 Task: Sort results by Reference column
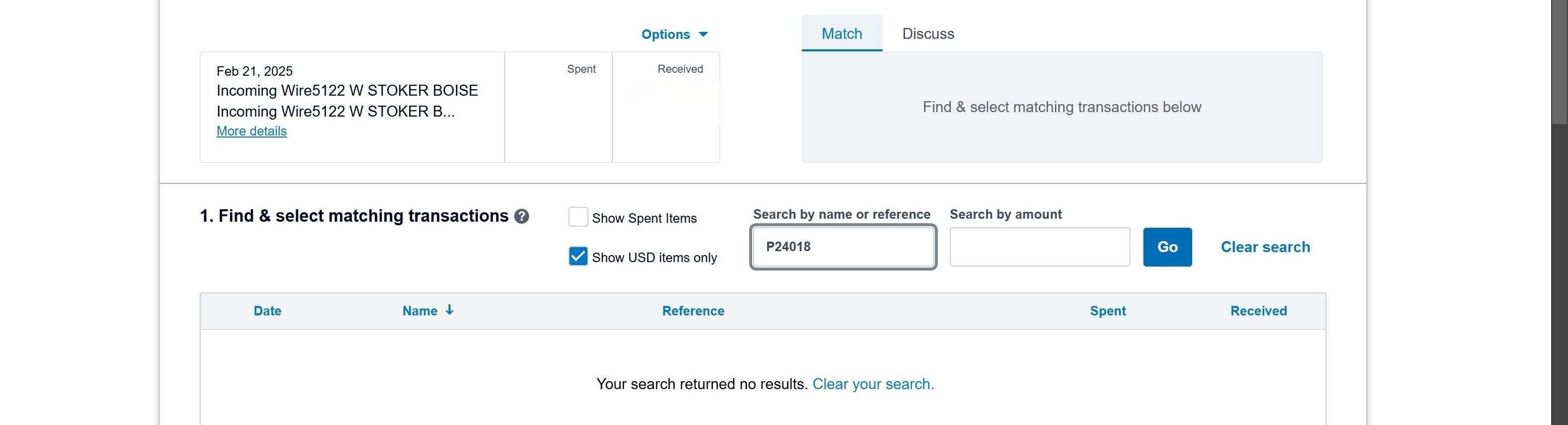tap(693, 310)
